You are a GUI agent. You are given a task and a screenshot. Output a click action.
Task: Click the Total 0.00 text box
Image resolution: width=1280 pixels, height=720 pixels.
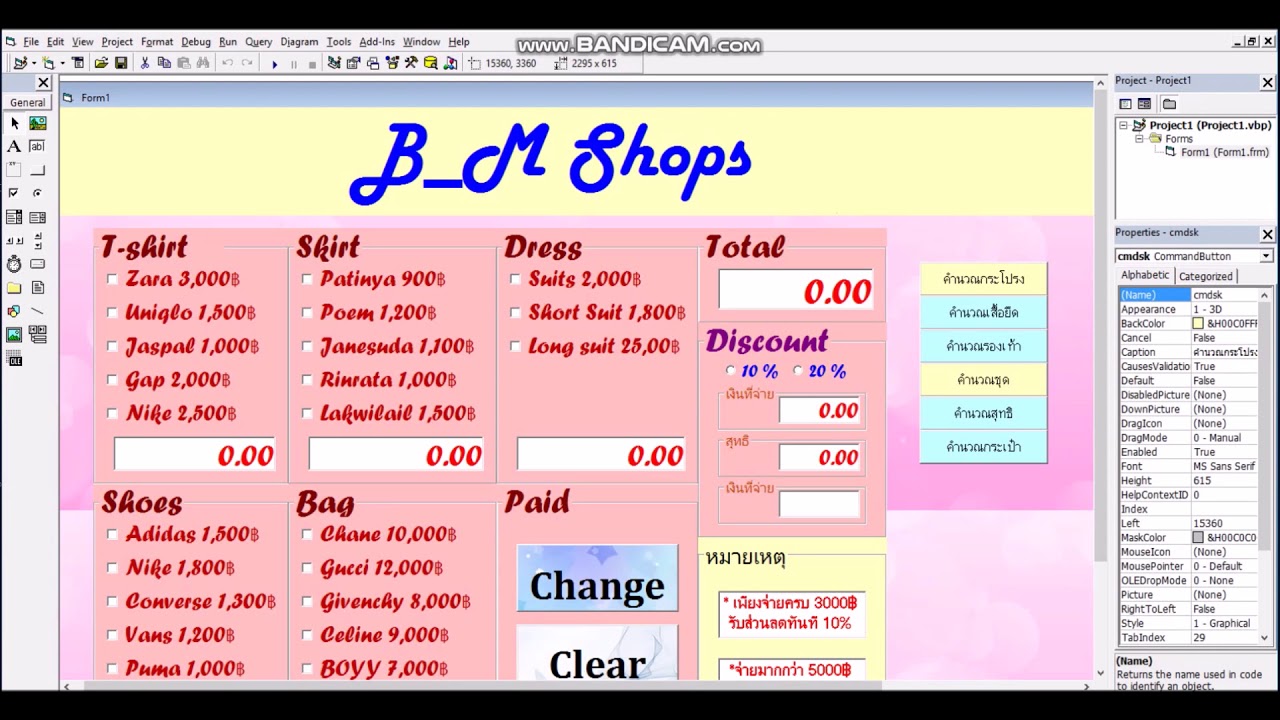(x=796, y=291)
